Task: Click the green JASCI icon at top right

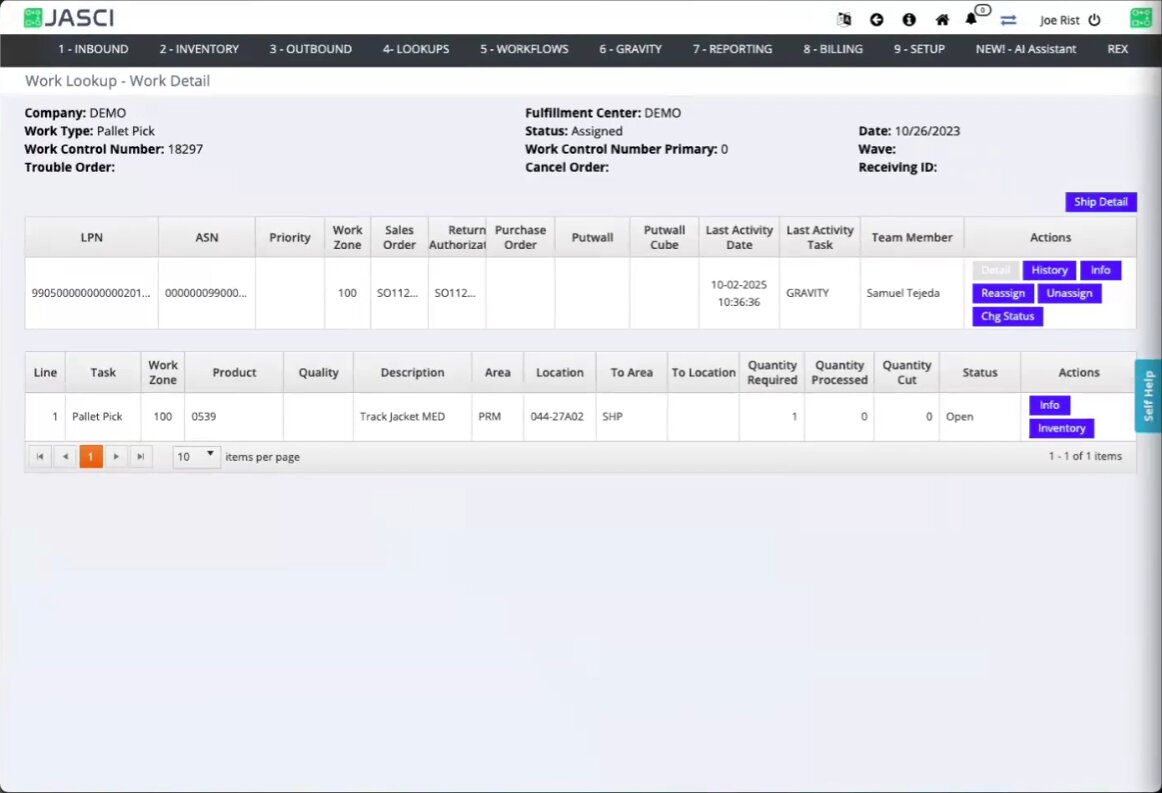Action: click(1141, 18)
